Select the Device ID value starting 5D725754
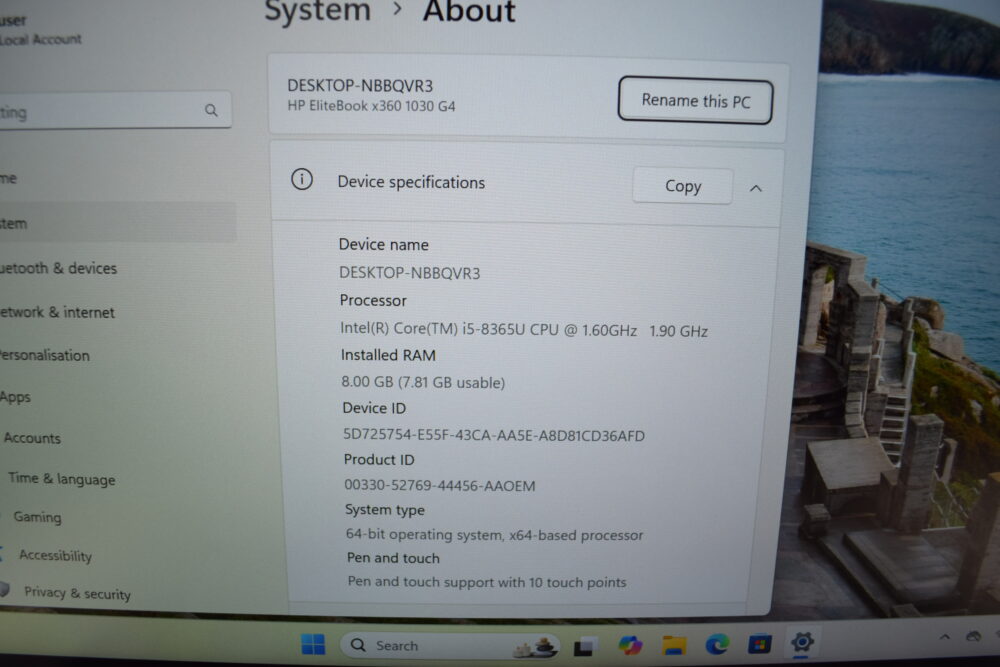 click(494, 436)
